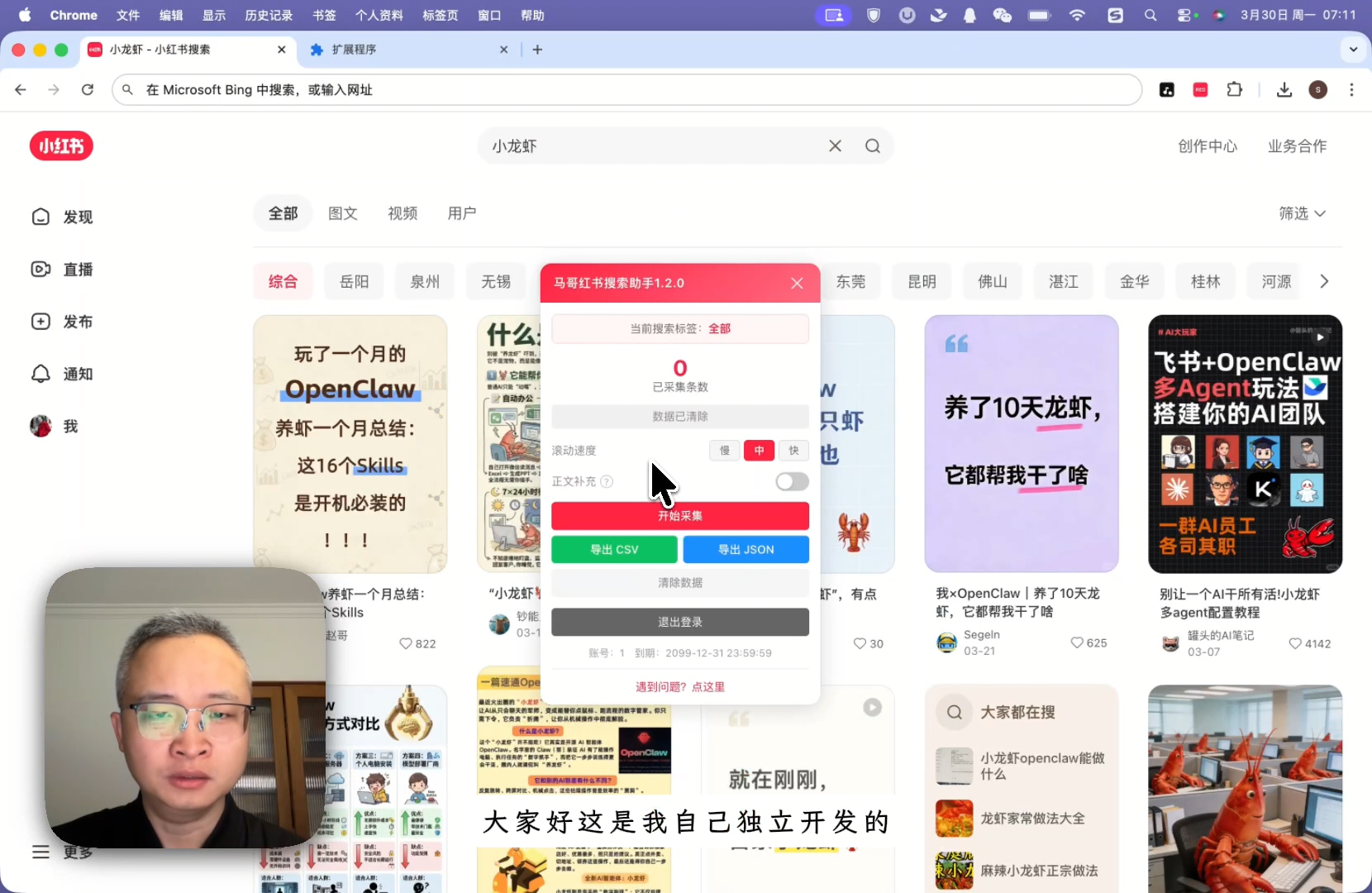Open Chrome downloads
The image size is (1372, 893).
[x=1284, y=89]
